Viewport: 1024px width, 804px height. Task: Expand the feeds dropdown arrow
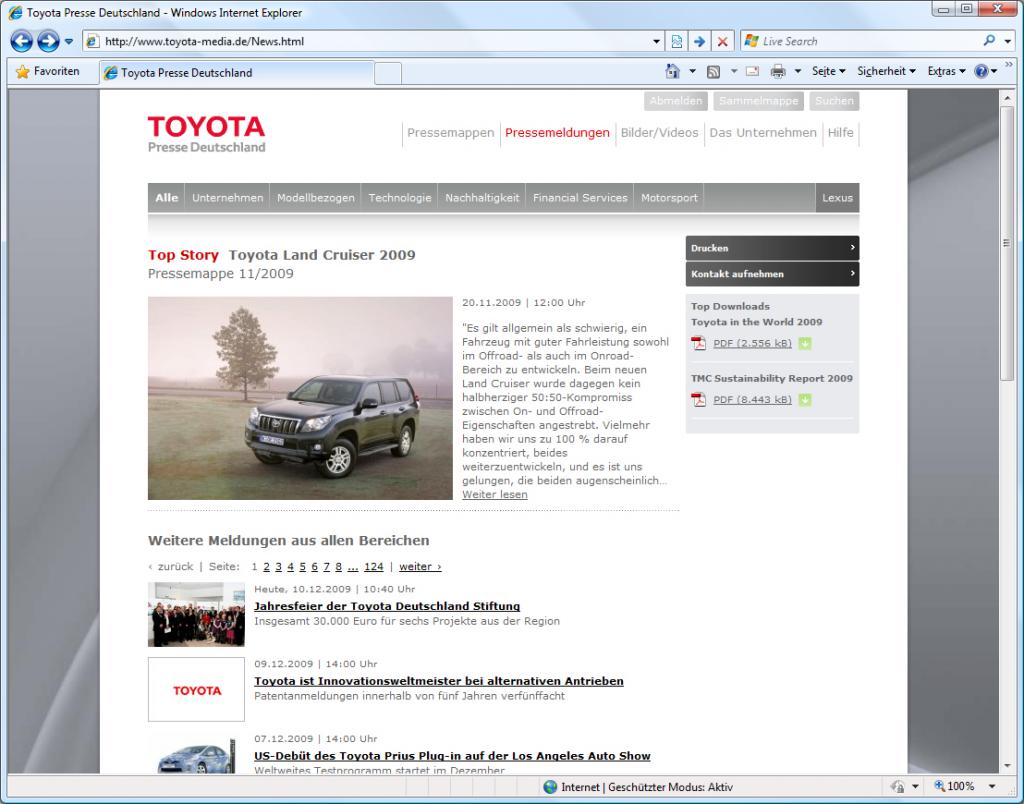click(733, 71)
